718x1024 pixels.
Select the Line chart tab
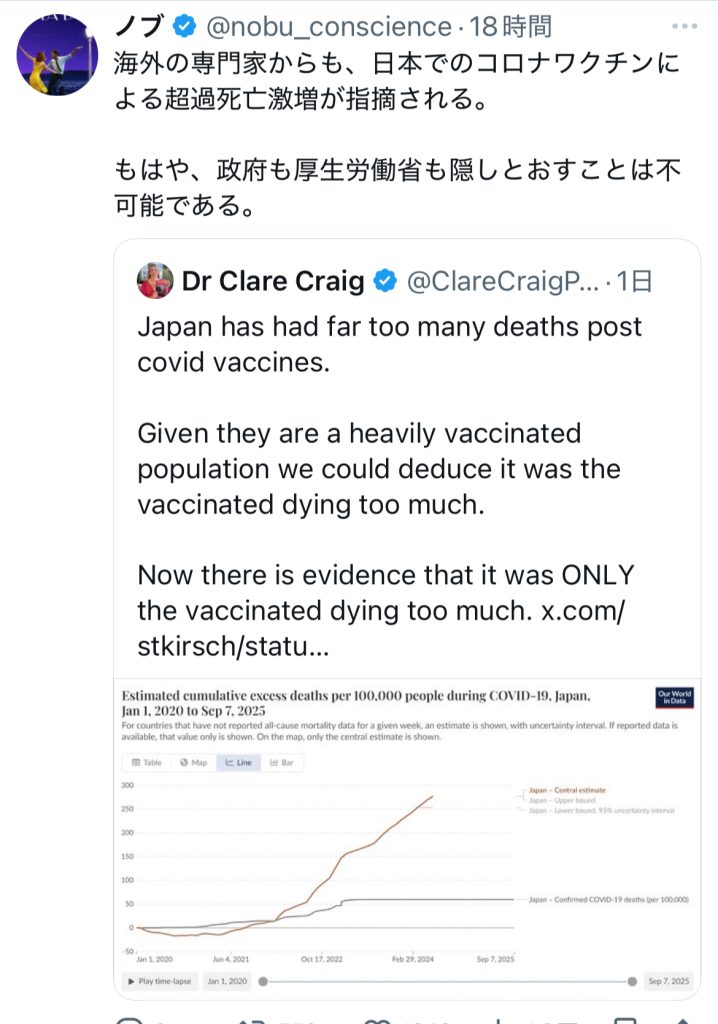pyautogui.click(x=239, y=762)
